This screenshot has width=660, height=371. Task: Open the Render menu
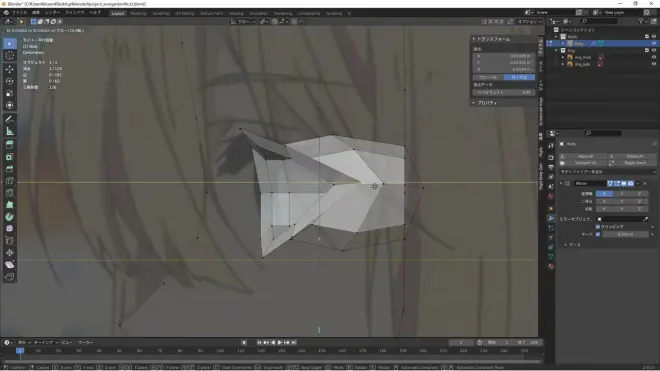pos(52,13)
